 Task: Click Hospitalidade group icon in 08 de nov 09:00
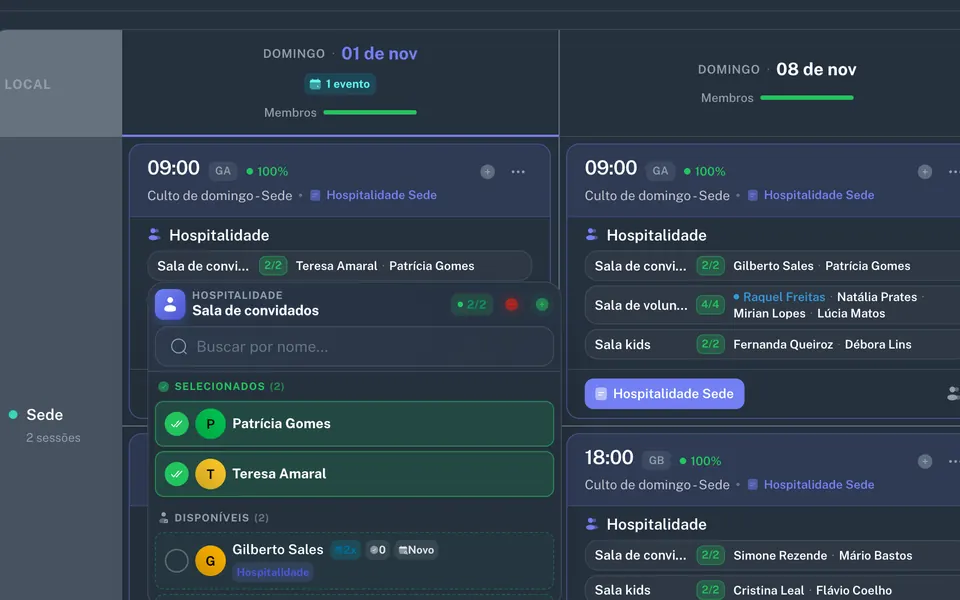591,234
